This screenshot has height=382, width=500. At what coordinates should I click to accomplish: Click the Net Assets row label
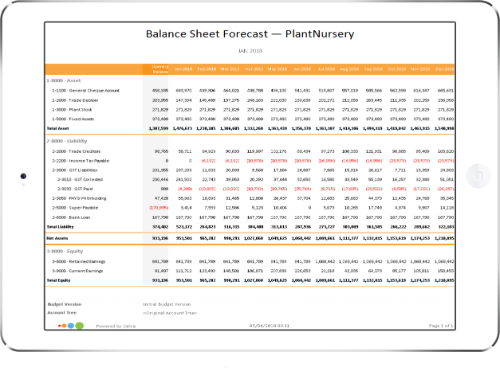(57, 238)
